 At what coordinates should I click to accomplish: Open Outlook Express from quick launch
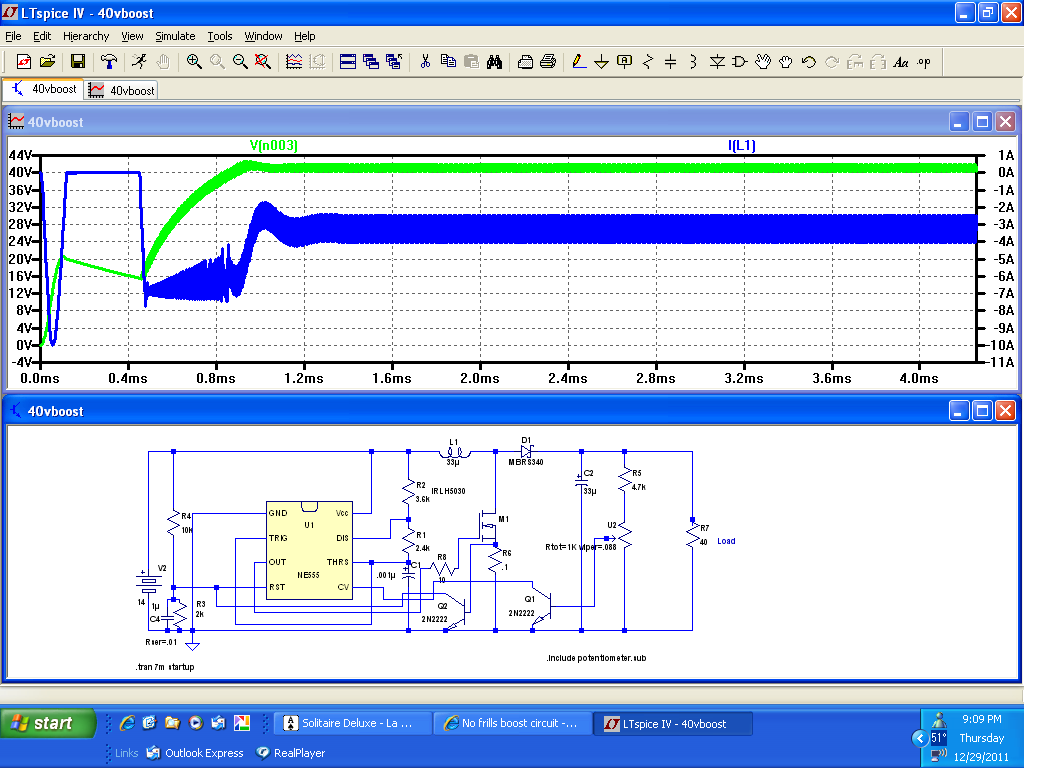pos(195,753)
